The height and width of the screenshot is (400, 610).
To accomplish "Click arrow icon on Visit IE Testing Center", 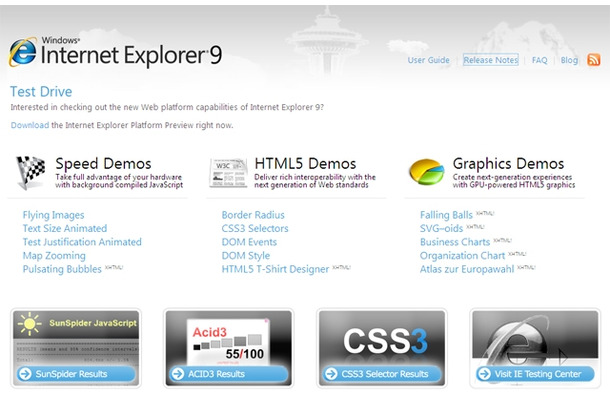I will point(484,374).
